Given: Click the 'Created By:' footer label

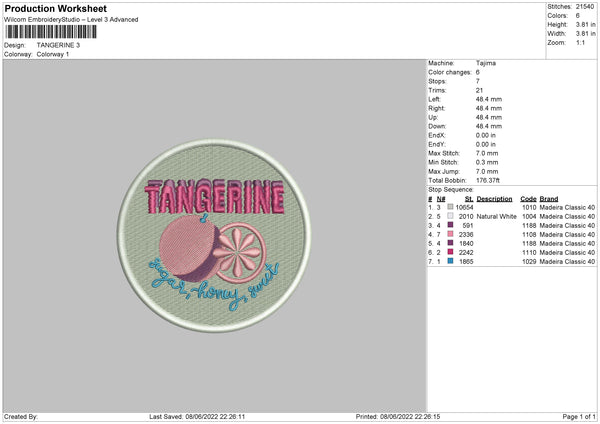Looking at the screenshot, I should [x=21, y=417].
